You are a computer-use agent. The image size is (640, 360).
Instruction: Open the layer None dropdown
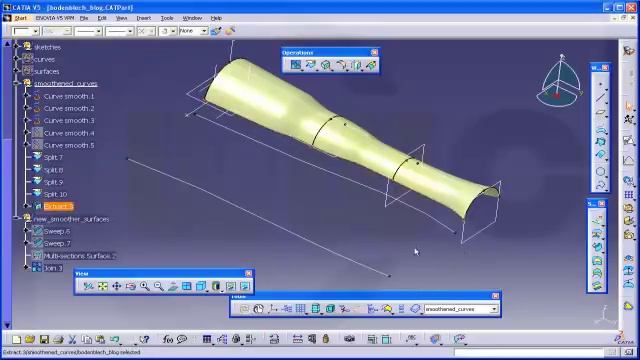pyautogui.click(x=204, y=31)
